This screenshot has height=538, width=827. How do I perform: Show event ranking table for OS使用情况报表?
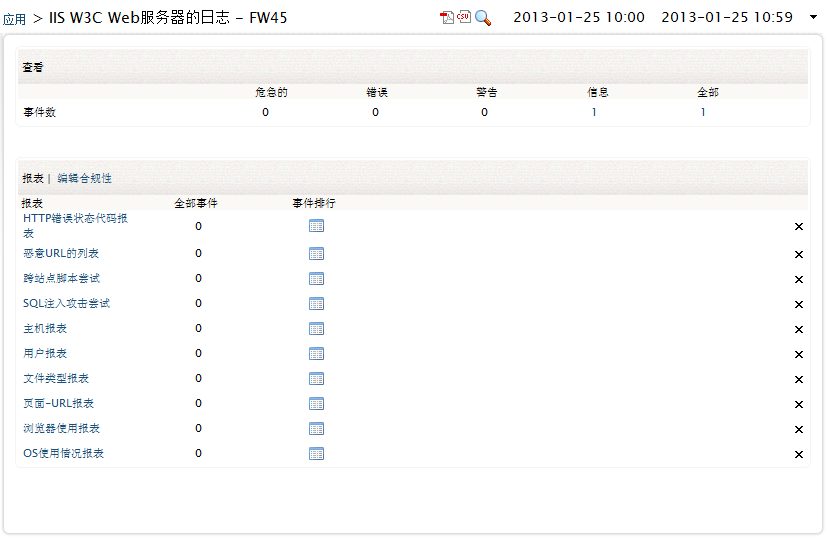coord(316,454)
